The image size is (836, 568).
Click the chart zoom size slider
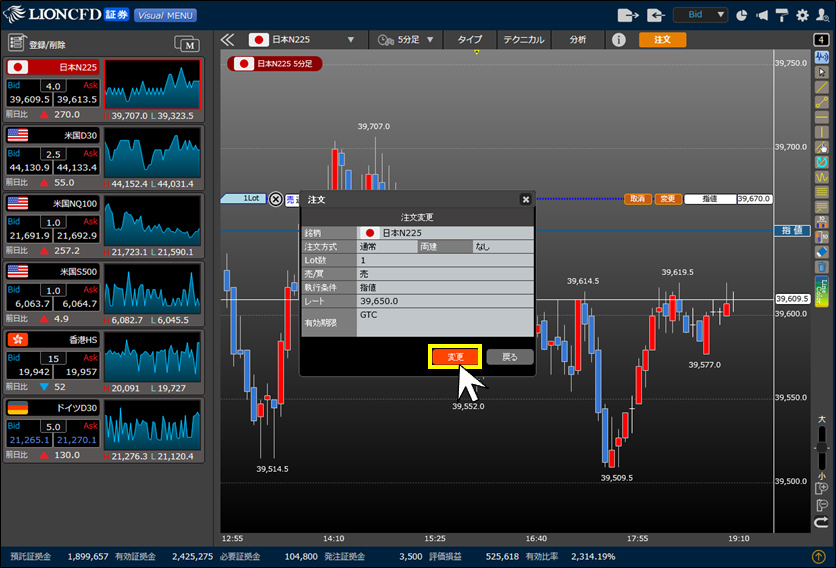point(822,448)
